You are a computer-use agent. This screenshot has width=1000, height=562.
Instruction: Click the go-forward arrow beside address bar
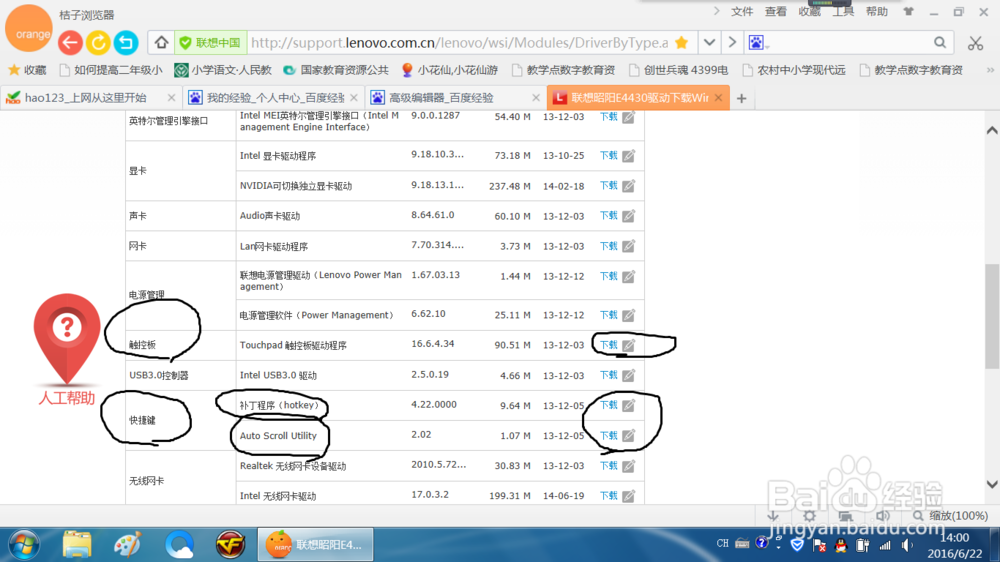[732, 43]
